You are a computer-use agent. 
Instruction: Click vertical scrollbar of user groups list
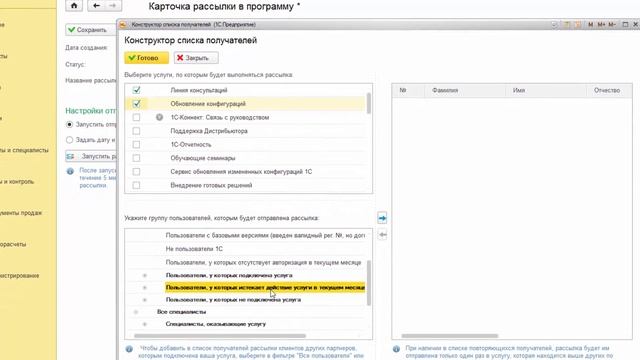[369, 283]
